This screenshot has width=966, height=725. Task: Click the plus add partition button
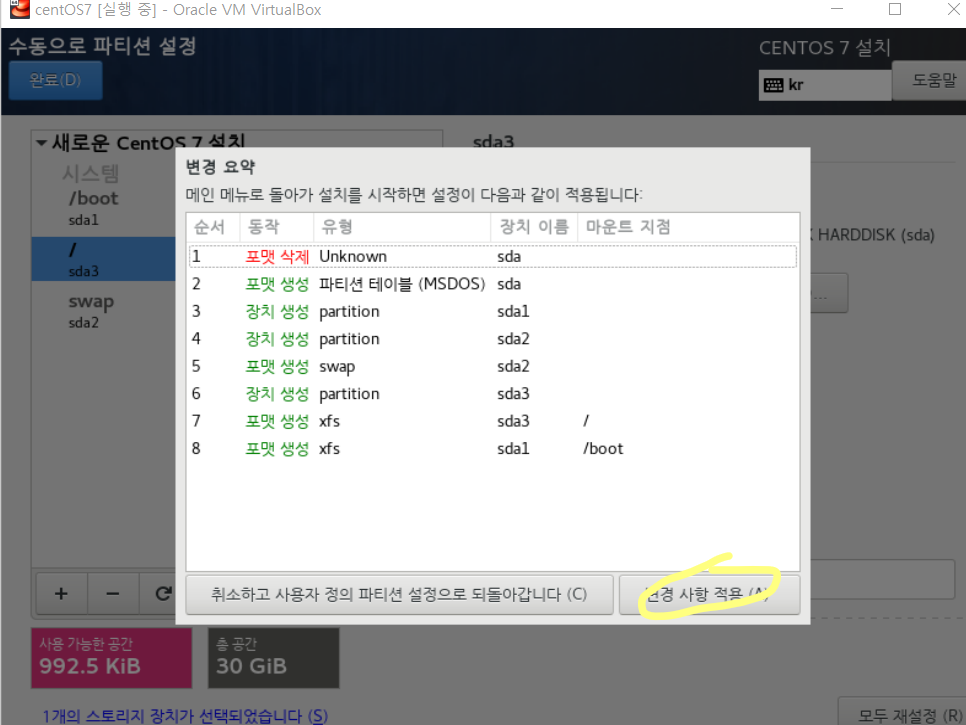point(61,594)
